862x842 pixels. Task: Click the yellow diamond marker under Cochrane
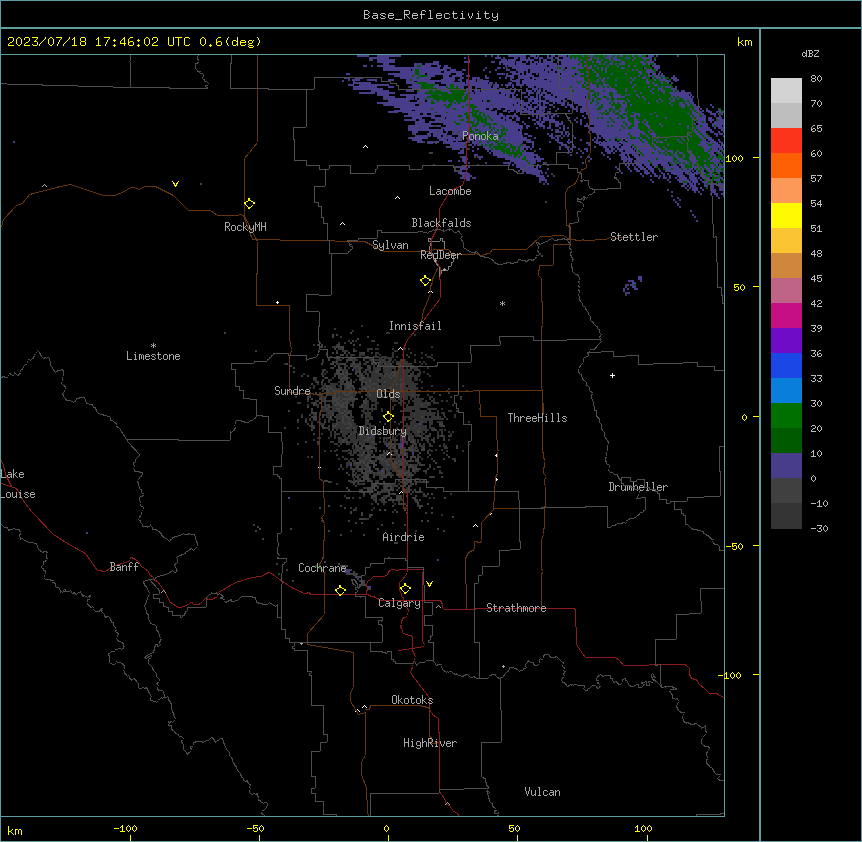[x=340, y=590]
